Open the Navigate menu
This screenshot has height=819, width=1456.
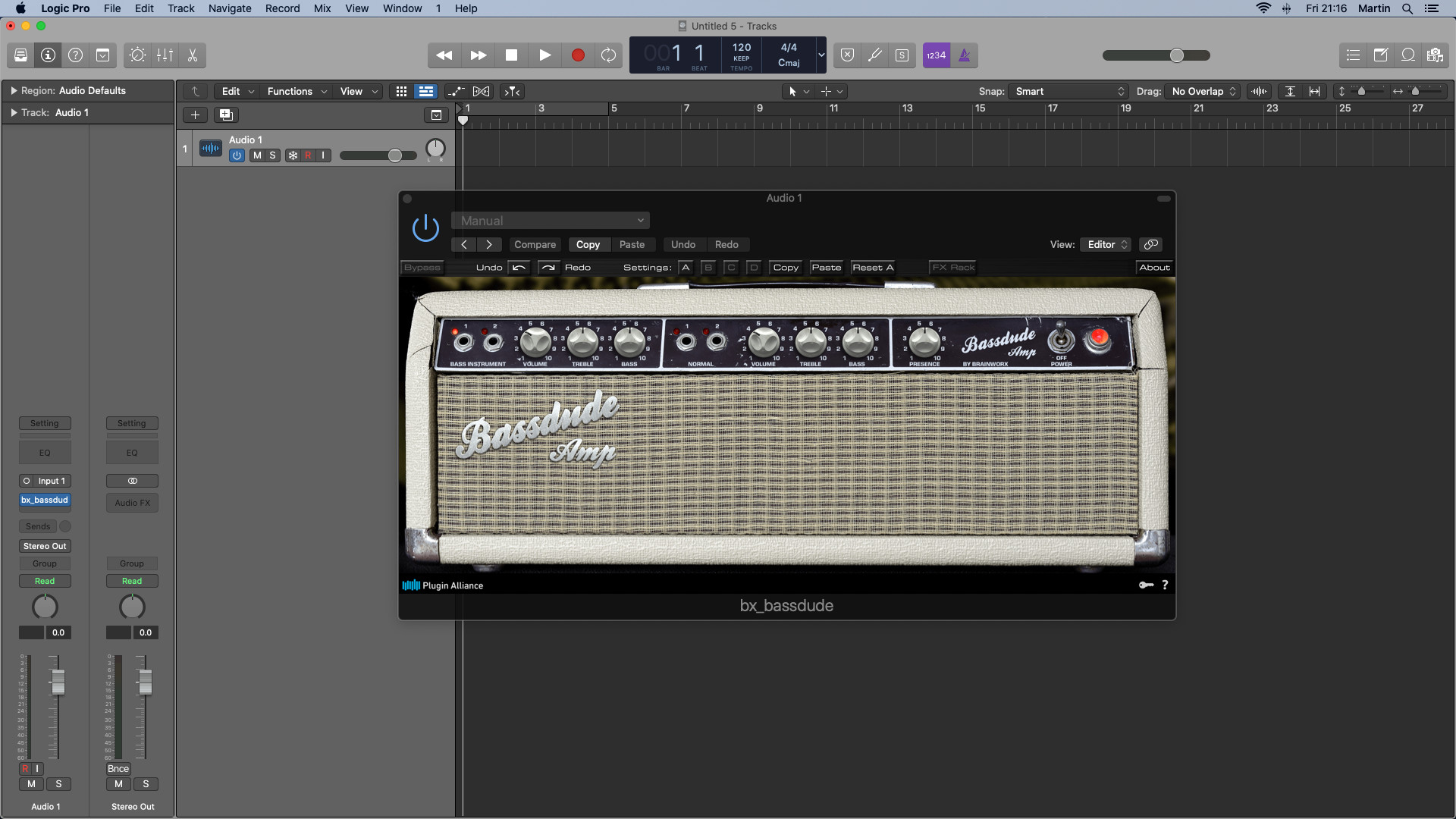[230, 8]
